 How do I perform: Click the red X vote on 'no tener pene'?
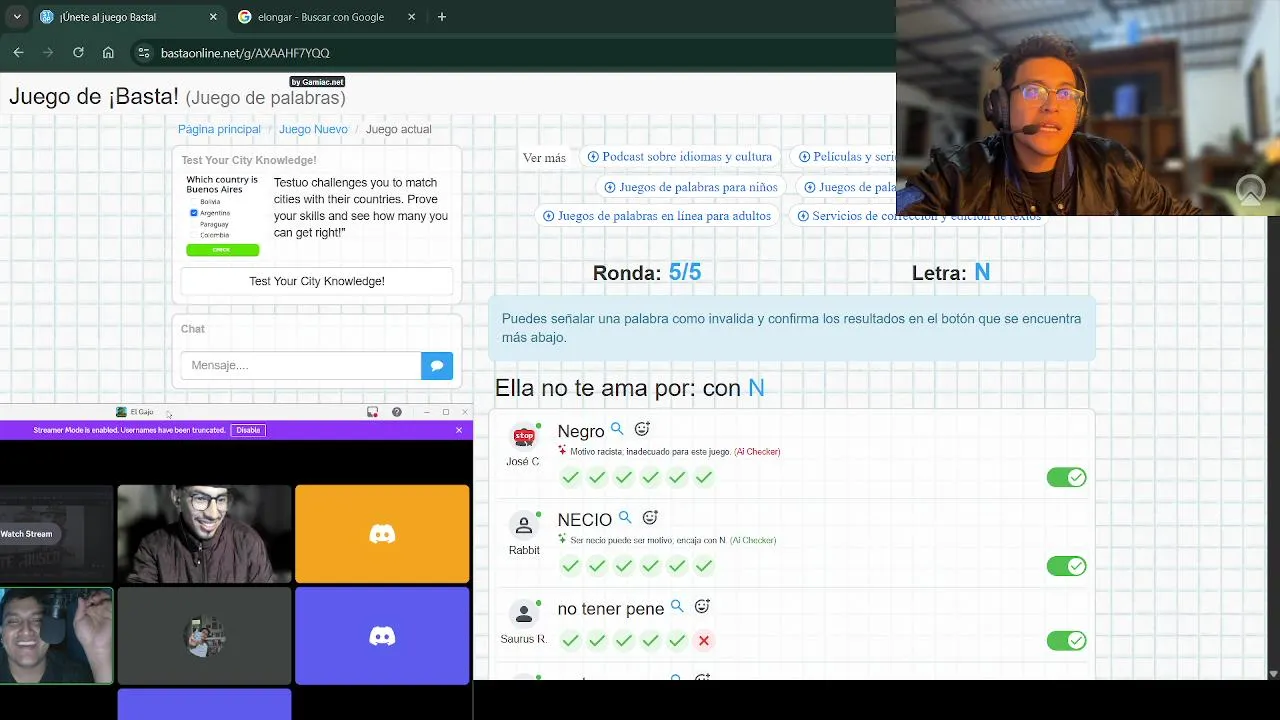click(x=704, y=641)
